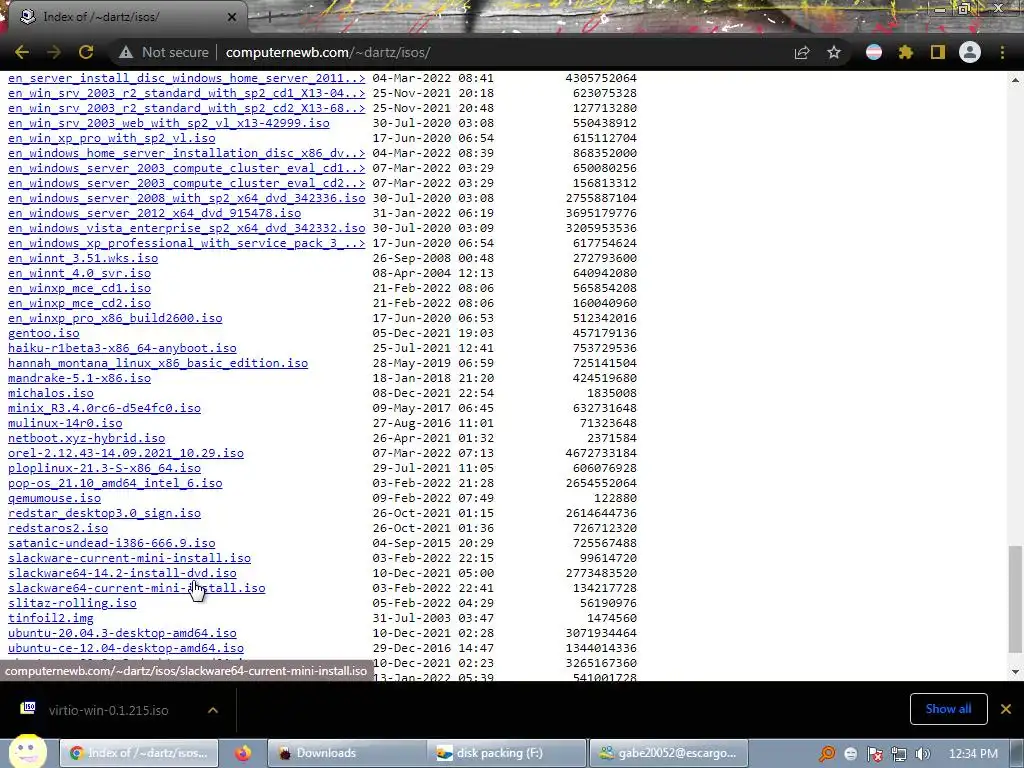Viewport: 1024px width, 768px height.
Task: Click the vertical scrollbar thumb
Action: (1015, 598)
